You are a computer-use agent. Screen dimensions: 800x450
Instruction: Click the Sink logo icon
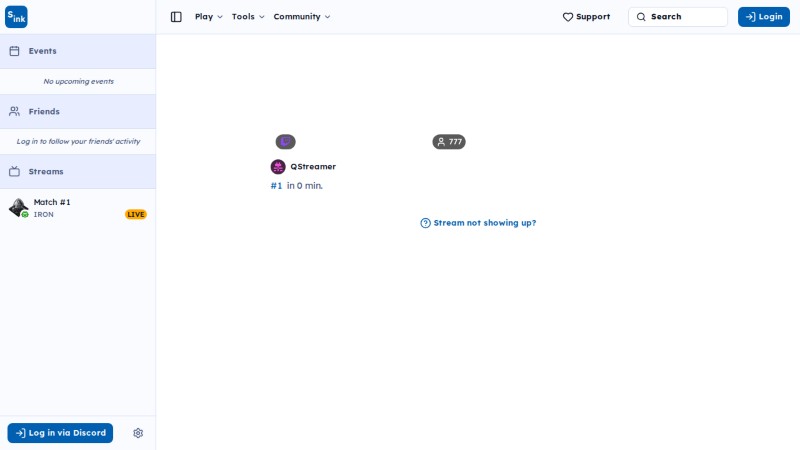click(16, 17)
